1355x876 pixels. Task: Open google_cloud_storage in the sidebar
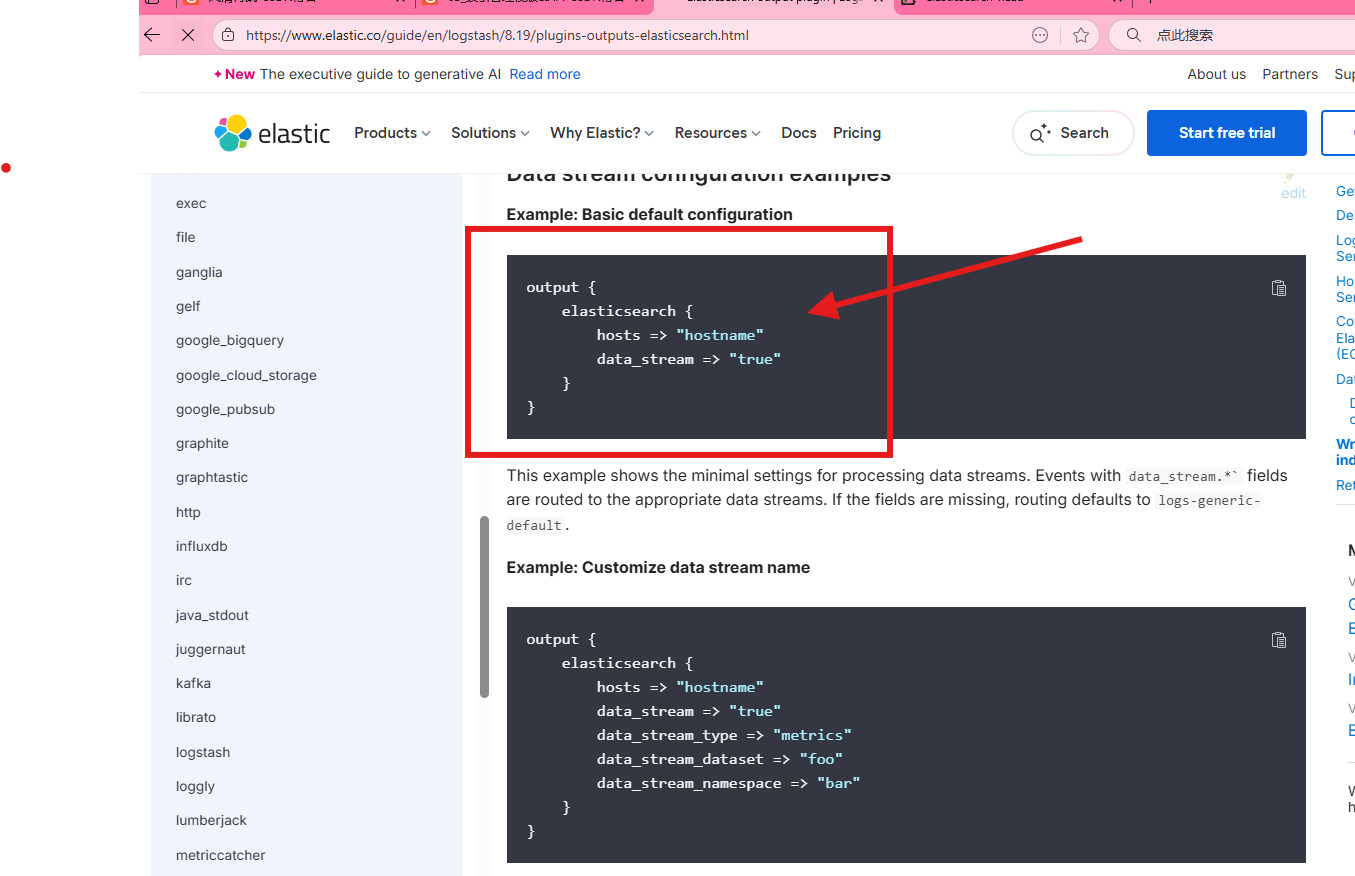(246, 375)
